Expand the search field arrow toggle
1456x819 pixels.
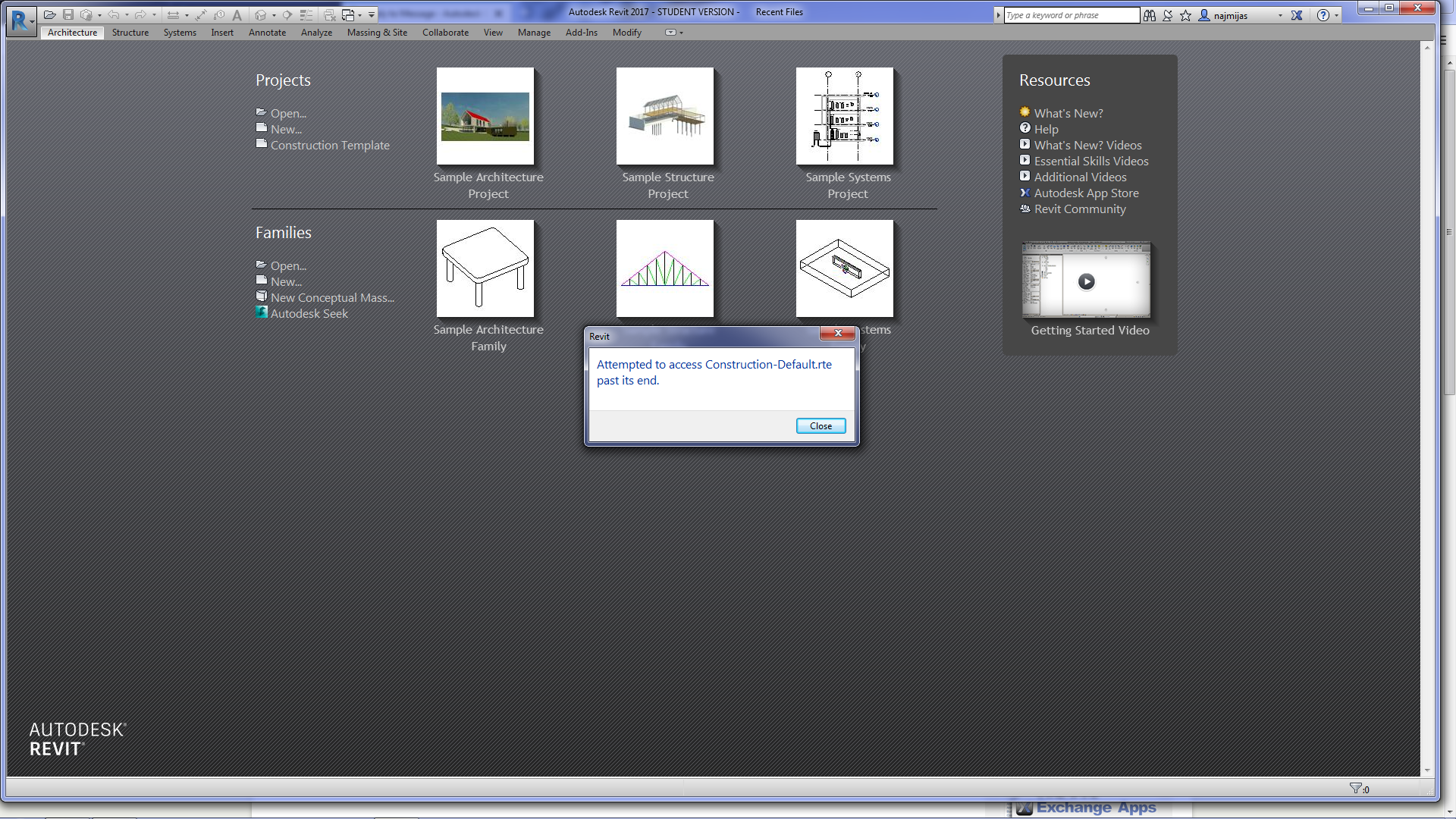998,15
